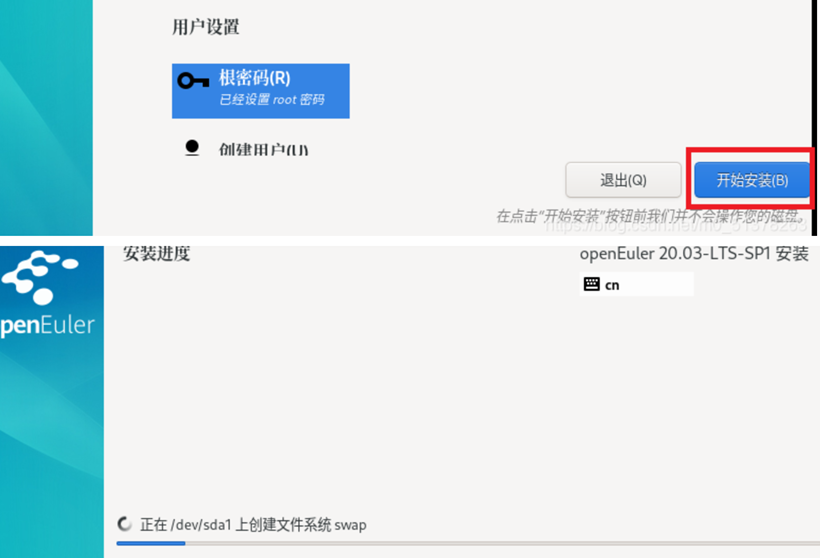Screen dimensions: 820x558
Task: Click the hint text below 开始安装 button
Action: (650, 216)
